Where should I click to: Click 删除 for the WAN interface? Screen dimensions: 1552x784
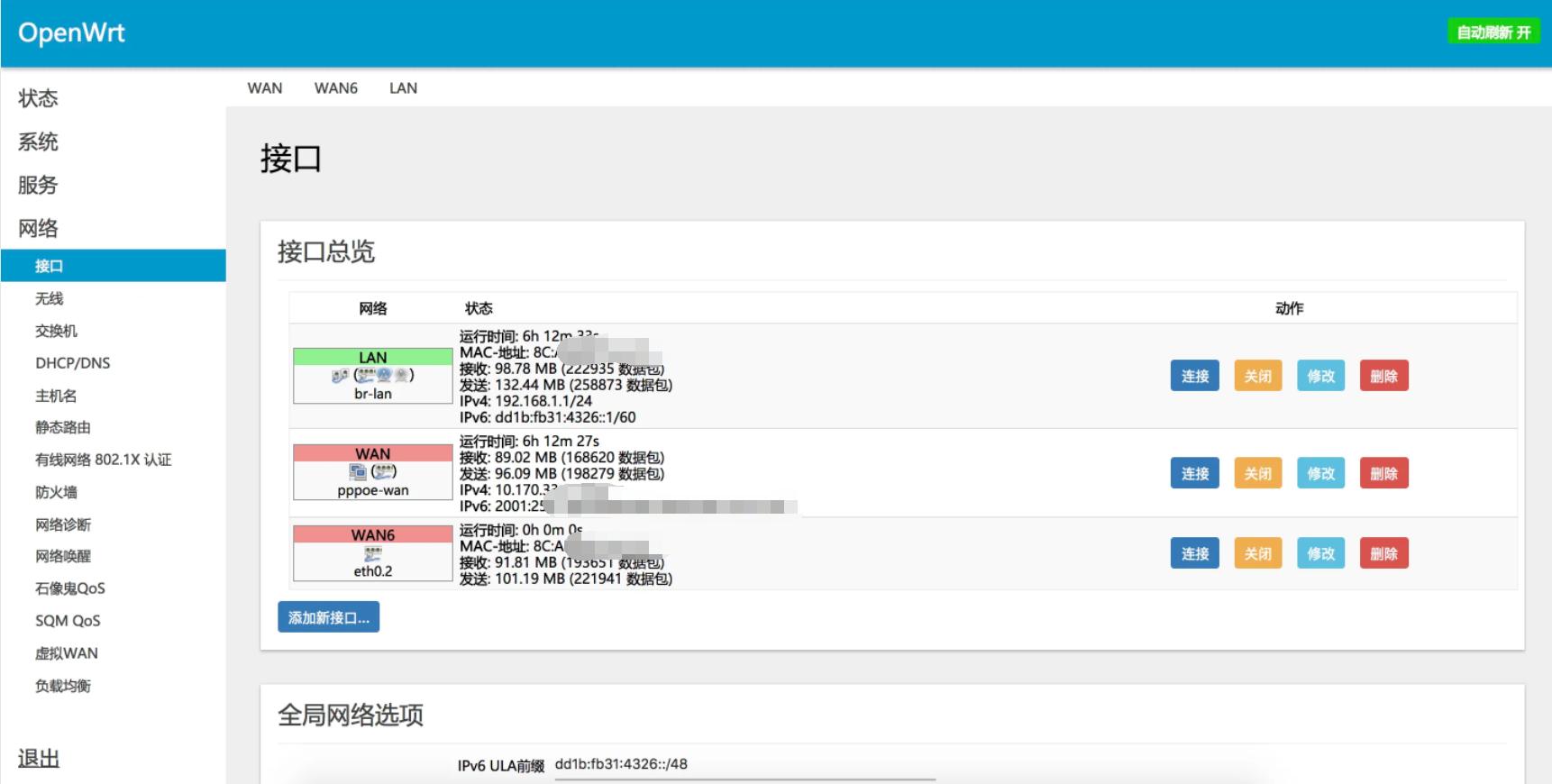pyautogui.click(x=1384, y=473)
